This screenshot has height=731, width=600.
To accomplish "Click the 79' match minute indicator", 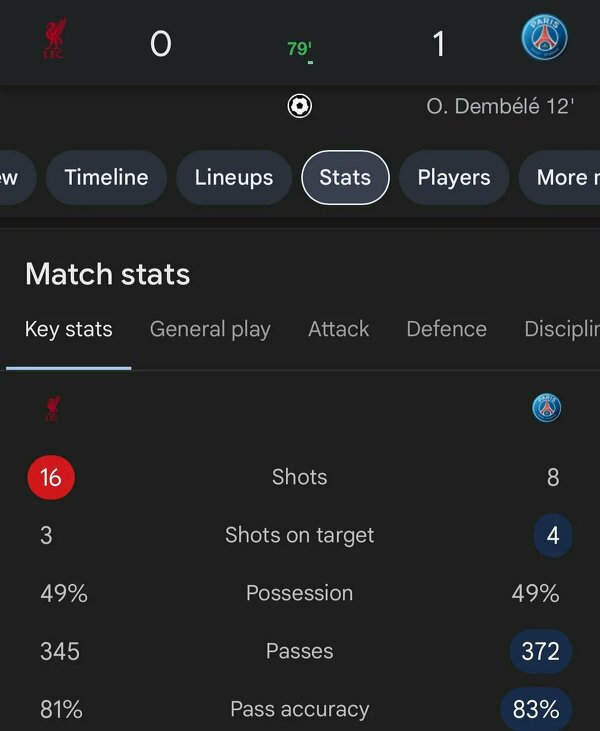I will tap(299, 49).
